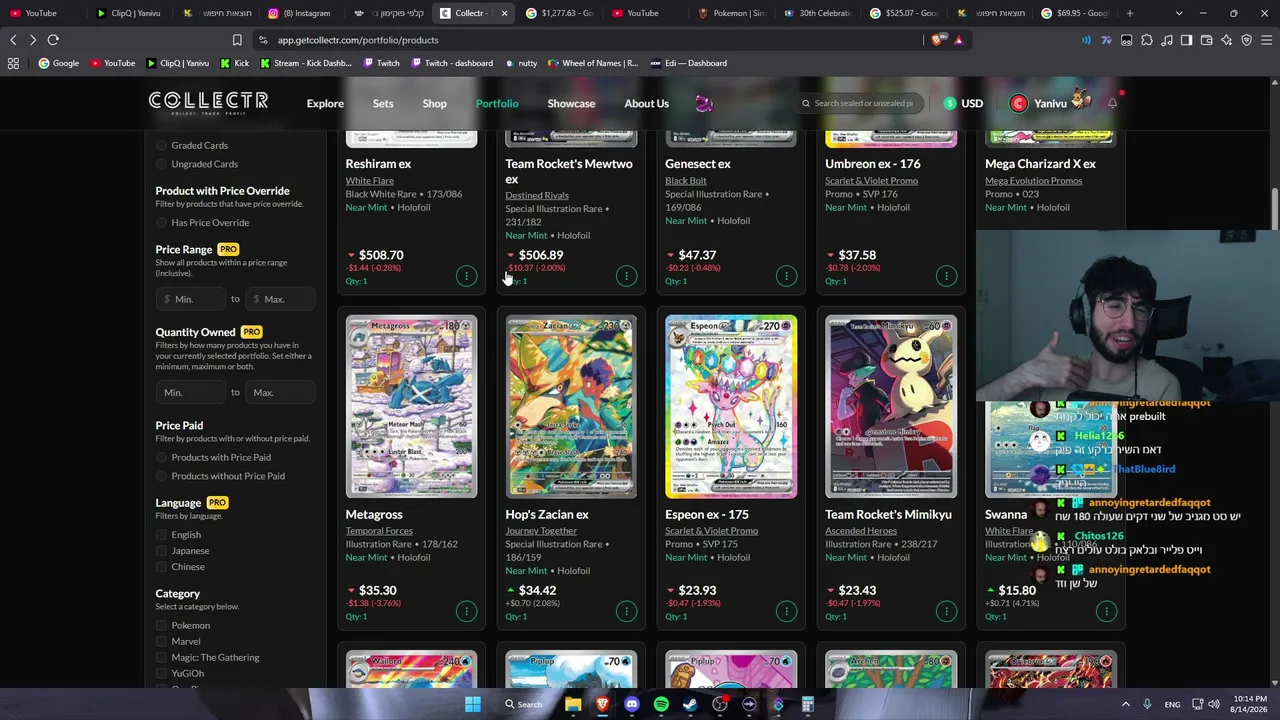The image size is (1280, 720).
Task: Click the maximum Quantity Owned field
Action: (279, 393)
